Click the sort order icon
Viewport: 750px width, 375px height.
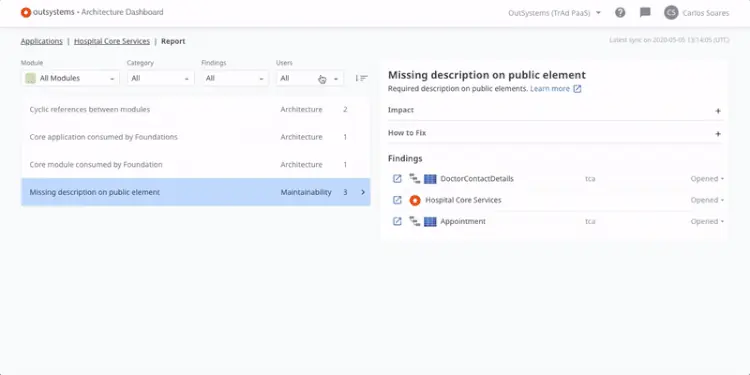pyautogui.click(x=361, y=78)
